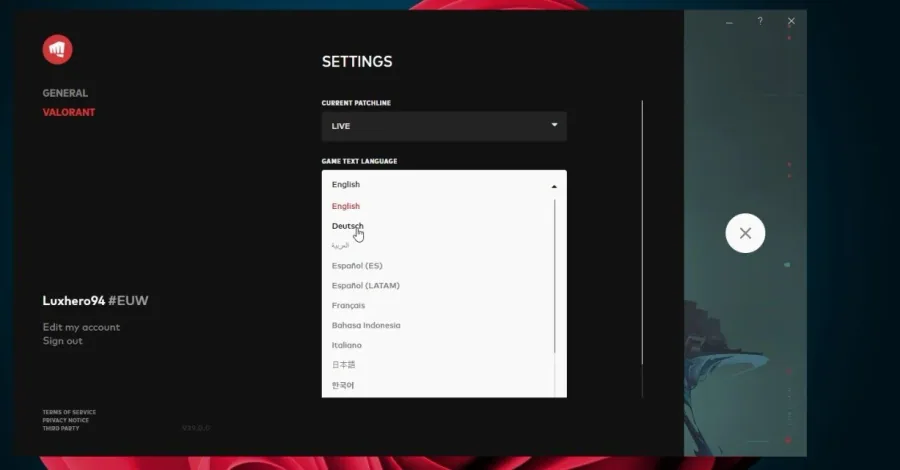
Task: Pick Español (LATAM) in language list
Action: tap(366, 285)
